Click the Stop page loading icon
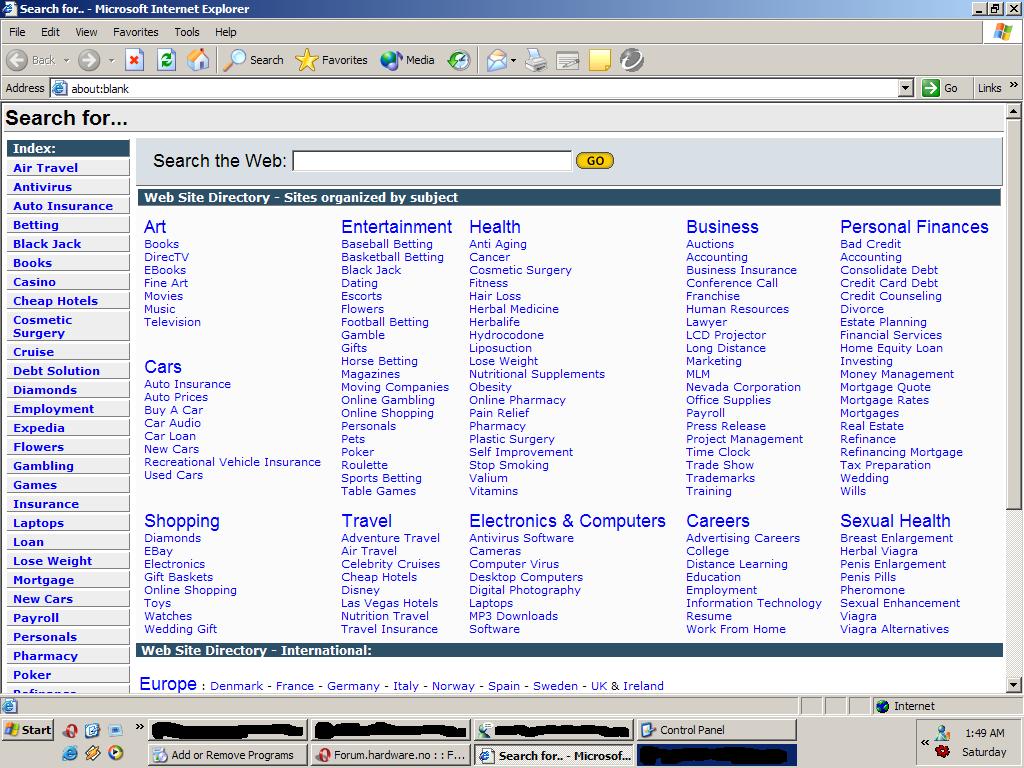 tap(134, 60)
